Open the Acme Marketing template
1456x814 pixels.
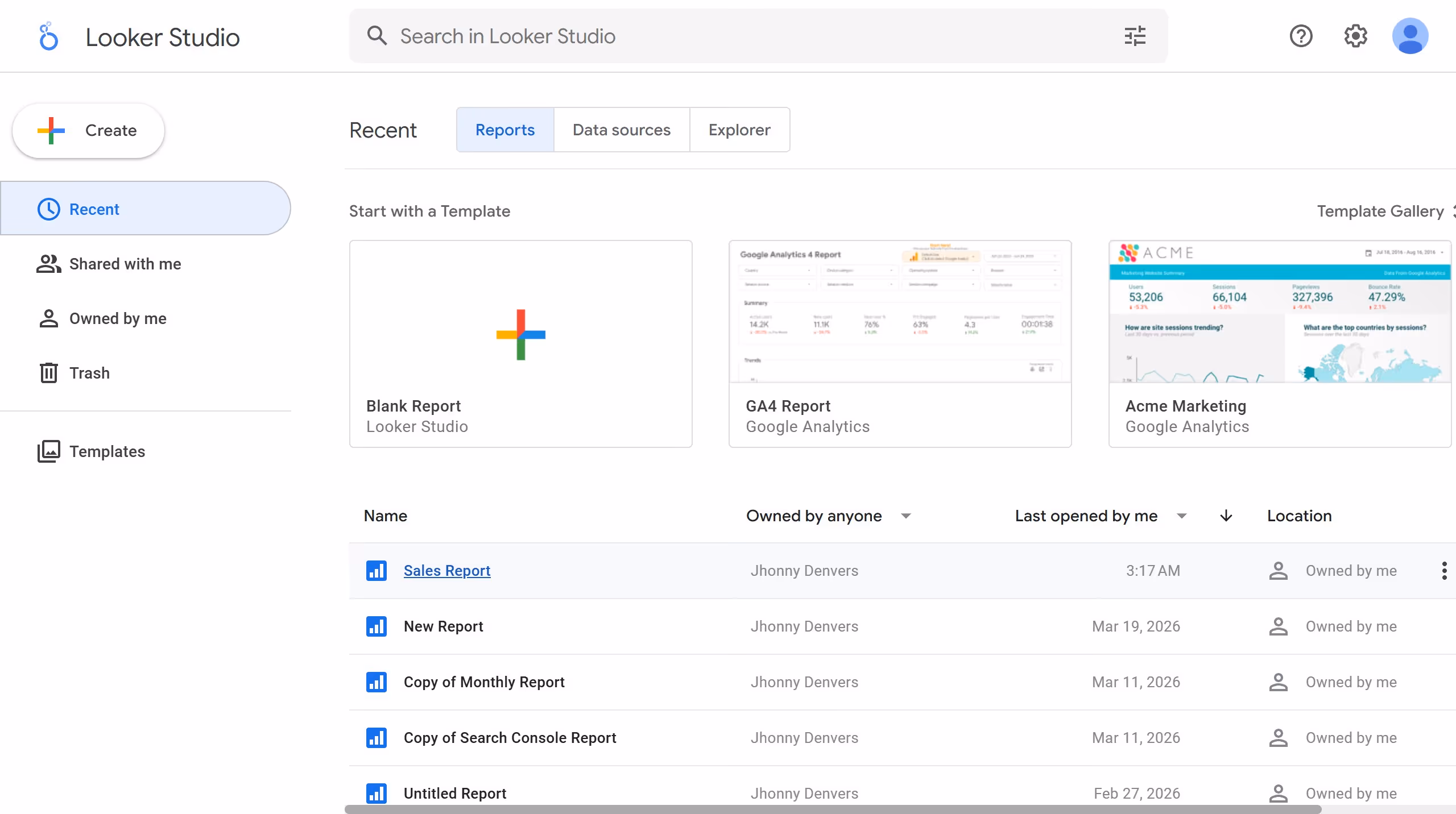pos(1280,344)
